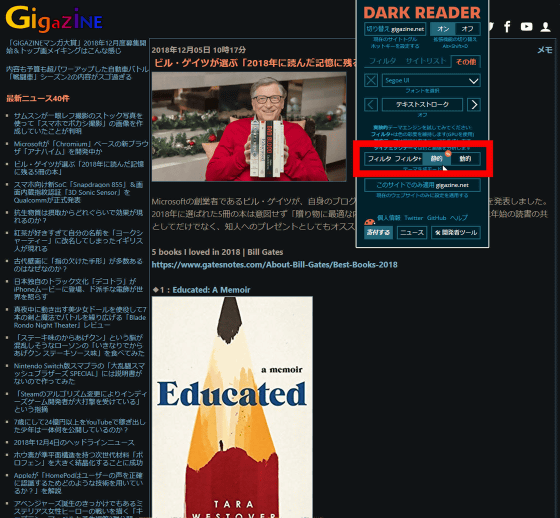Open Appleが「HomePod」 news link

(78, 483)
